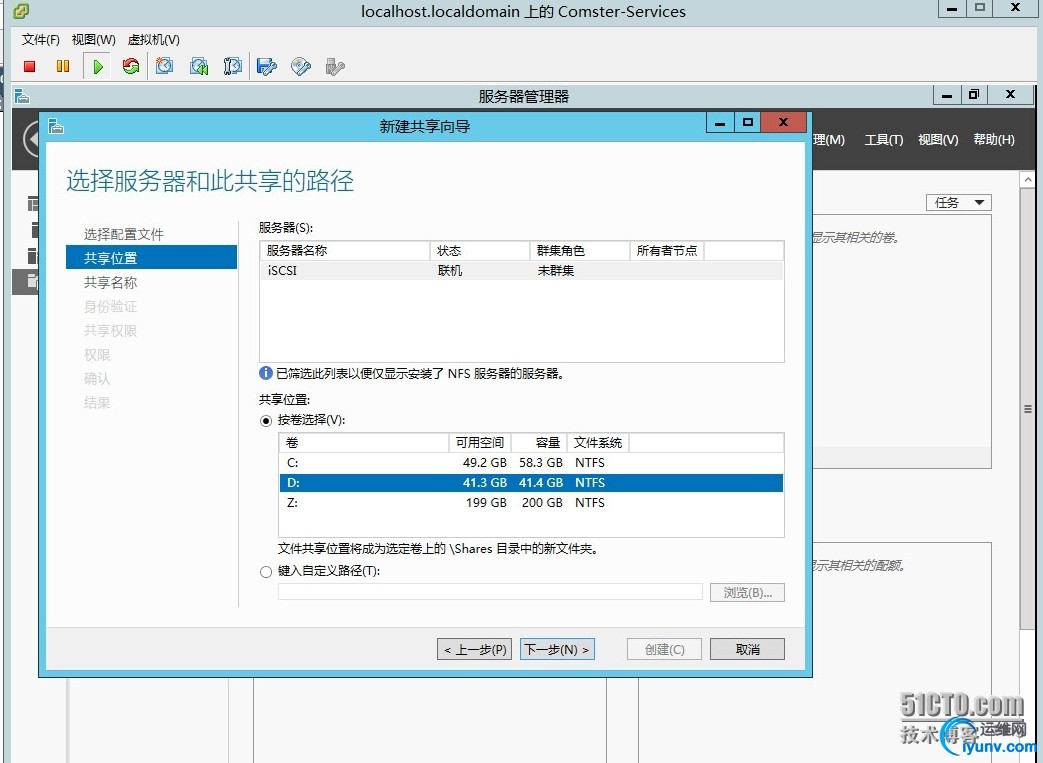
Task: Click the 文件系统 column header
Action: (x=598, y=443)
